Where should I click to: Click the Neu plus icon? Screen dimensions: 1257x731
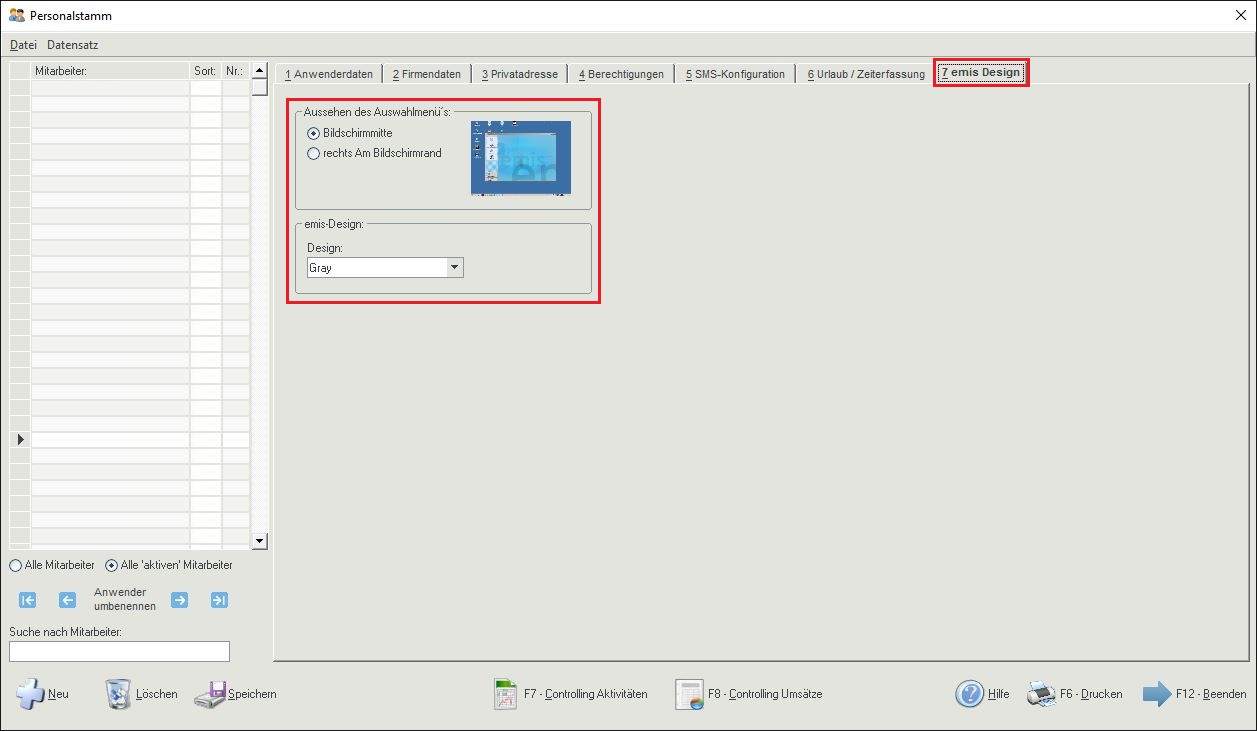coord(30,693)
